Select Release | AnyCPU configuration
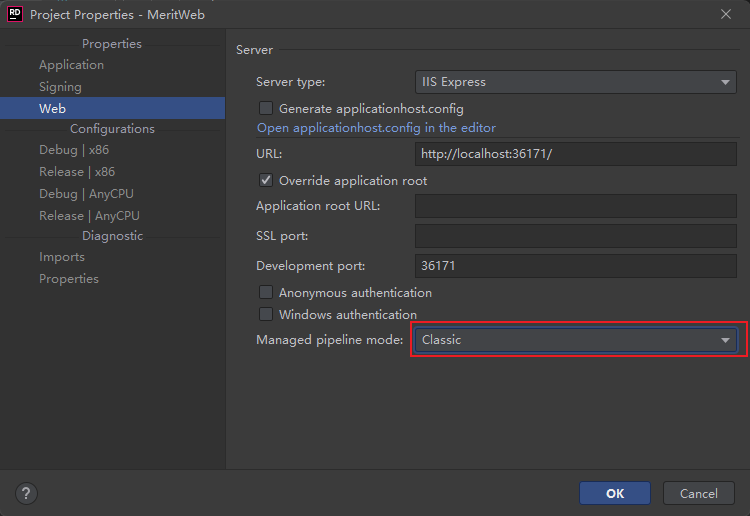750x516 pixels. (x=89, y=216)
